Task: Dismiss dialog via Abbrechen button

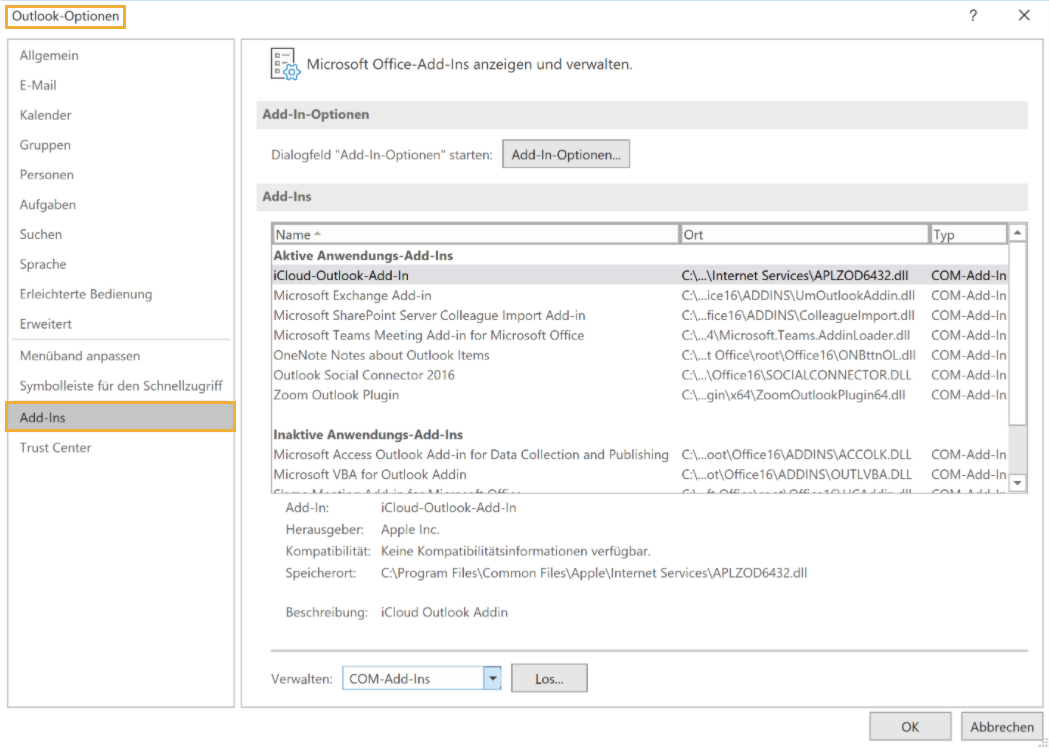Action: 1001,726
